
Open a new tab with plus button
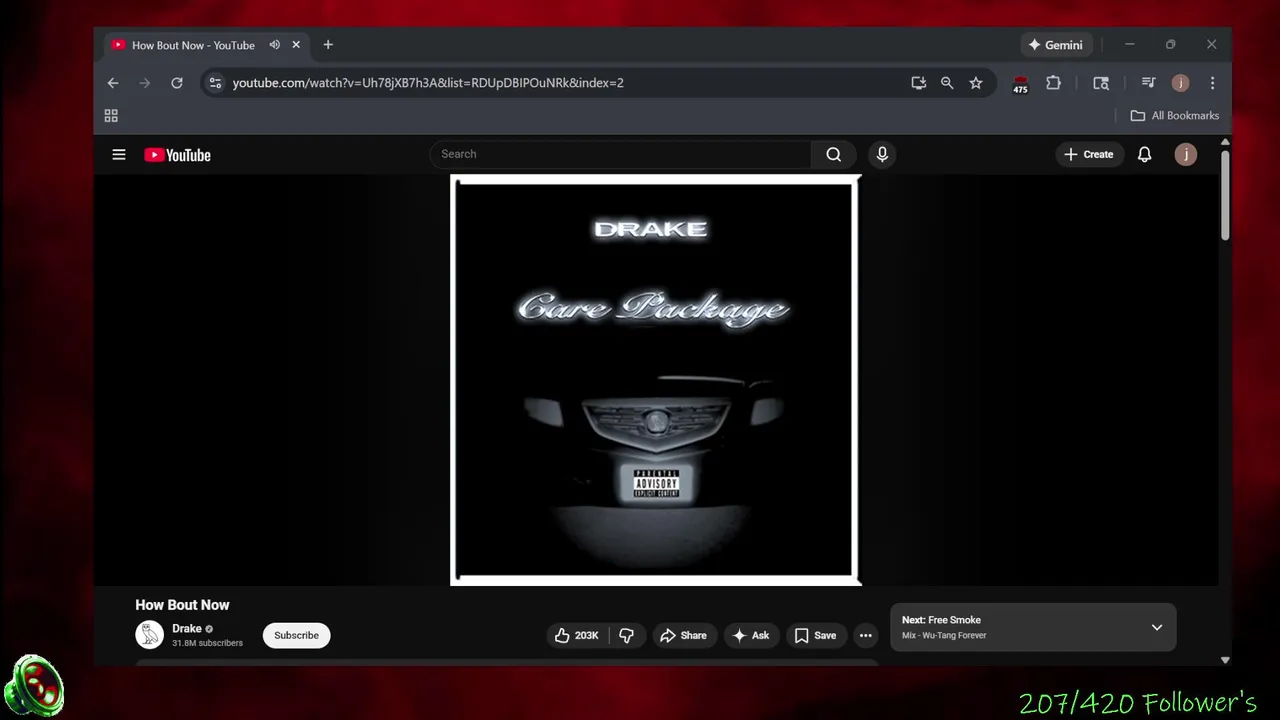(328, 45)
